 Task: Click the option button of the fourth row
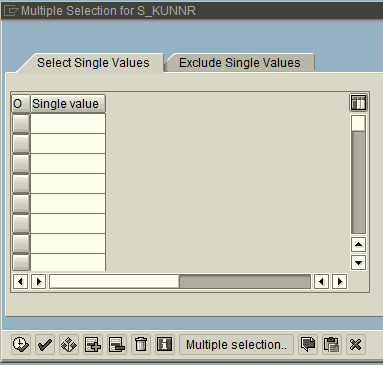coord(21,184)
